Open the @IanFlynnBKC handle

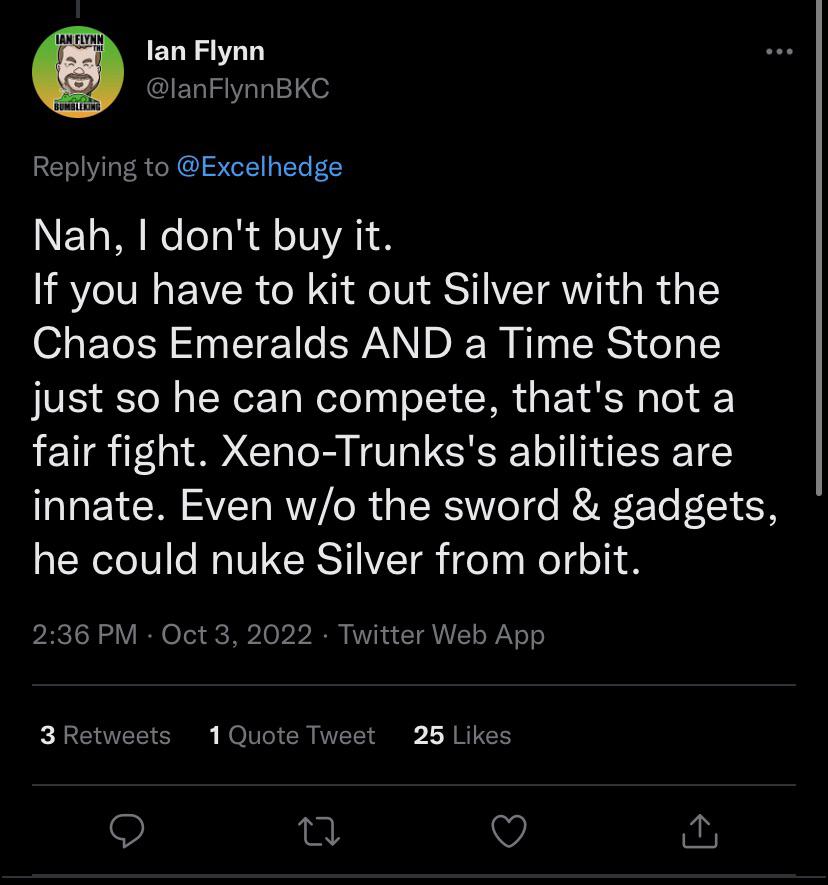point(237,89)
